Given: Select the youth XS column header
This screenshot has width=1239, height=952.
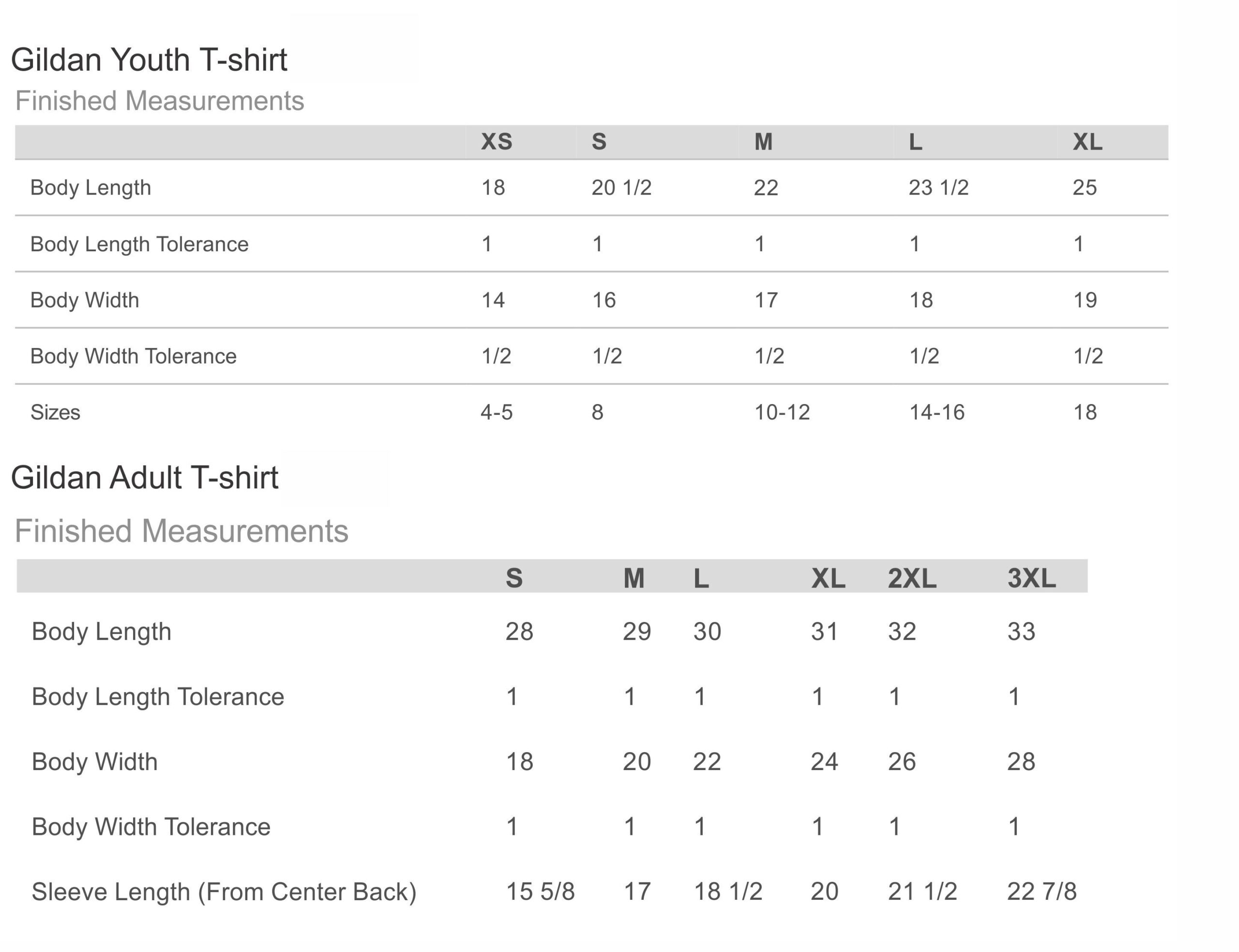Looking at the screenshot, I should (497, 142).
